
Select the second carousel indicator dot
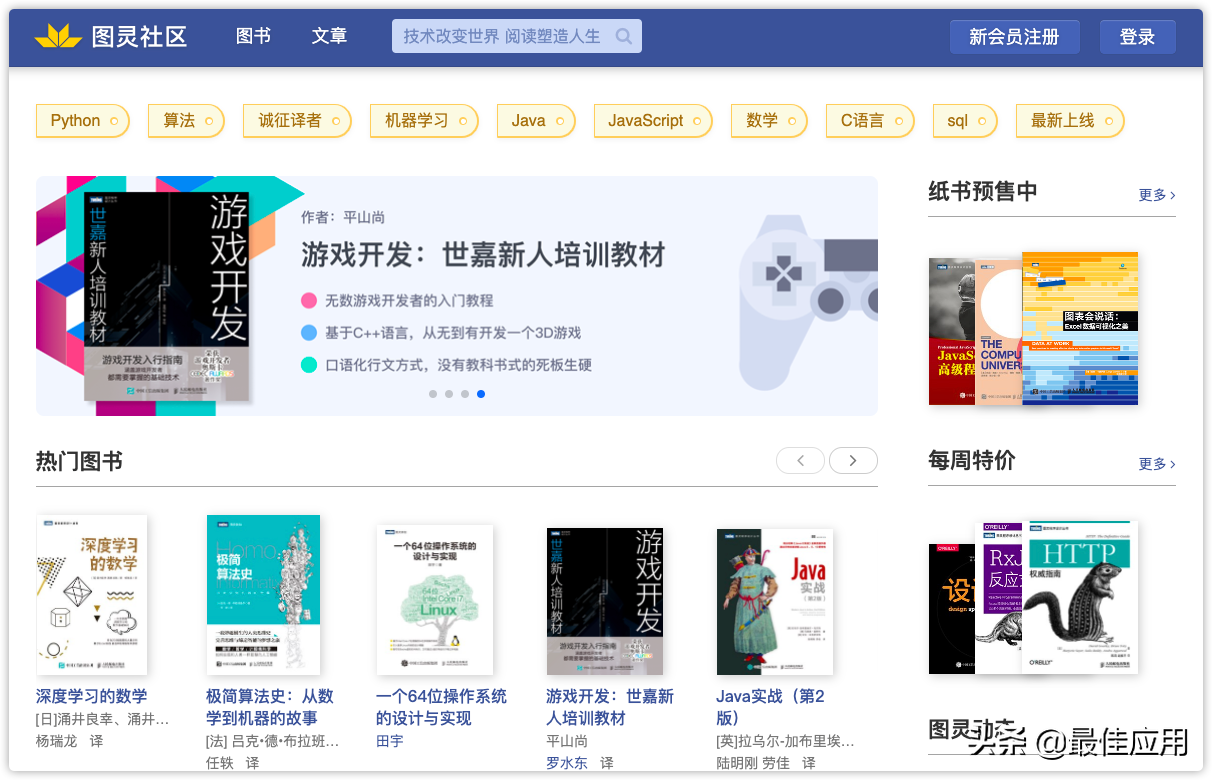pyautogui.click(x=449, y=394)
